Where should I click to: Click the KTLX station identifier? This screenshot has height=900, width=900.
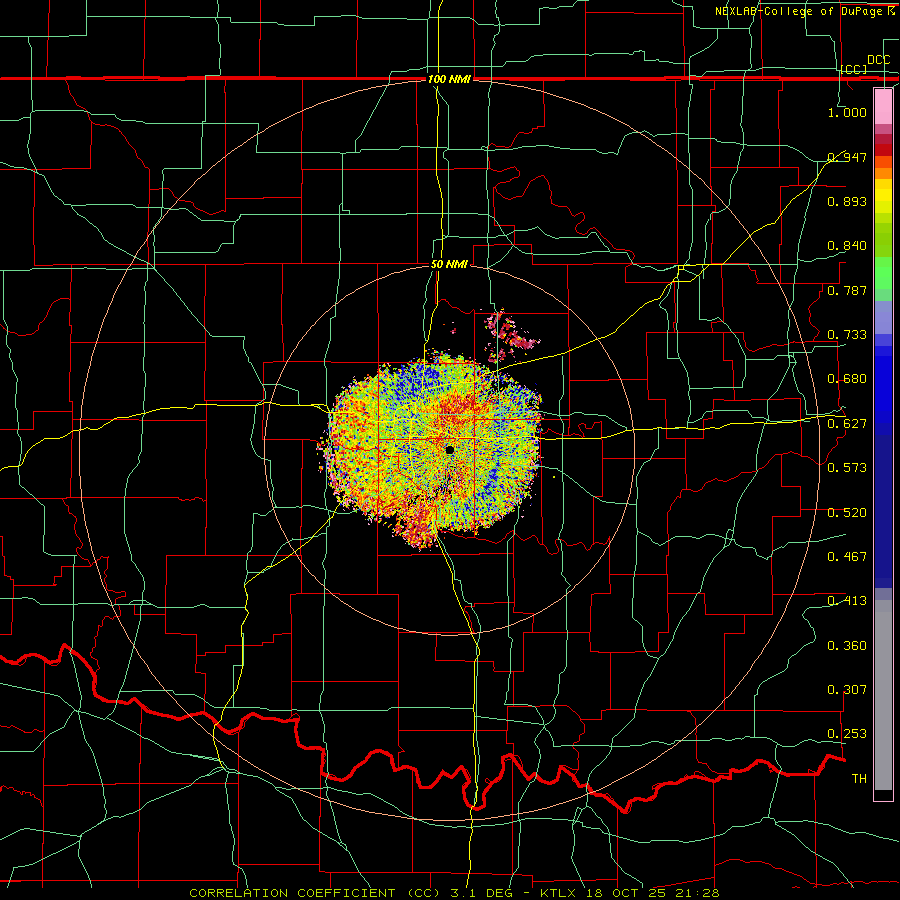pos(557,893)
